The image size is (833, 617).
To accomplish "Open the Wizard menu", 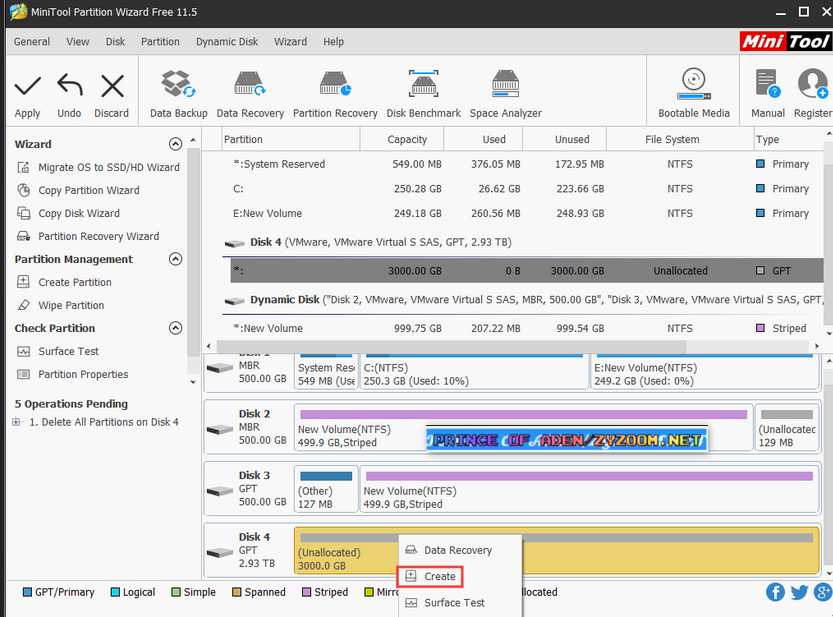I will click(x=290, y=41).
